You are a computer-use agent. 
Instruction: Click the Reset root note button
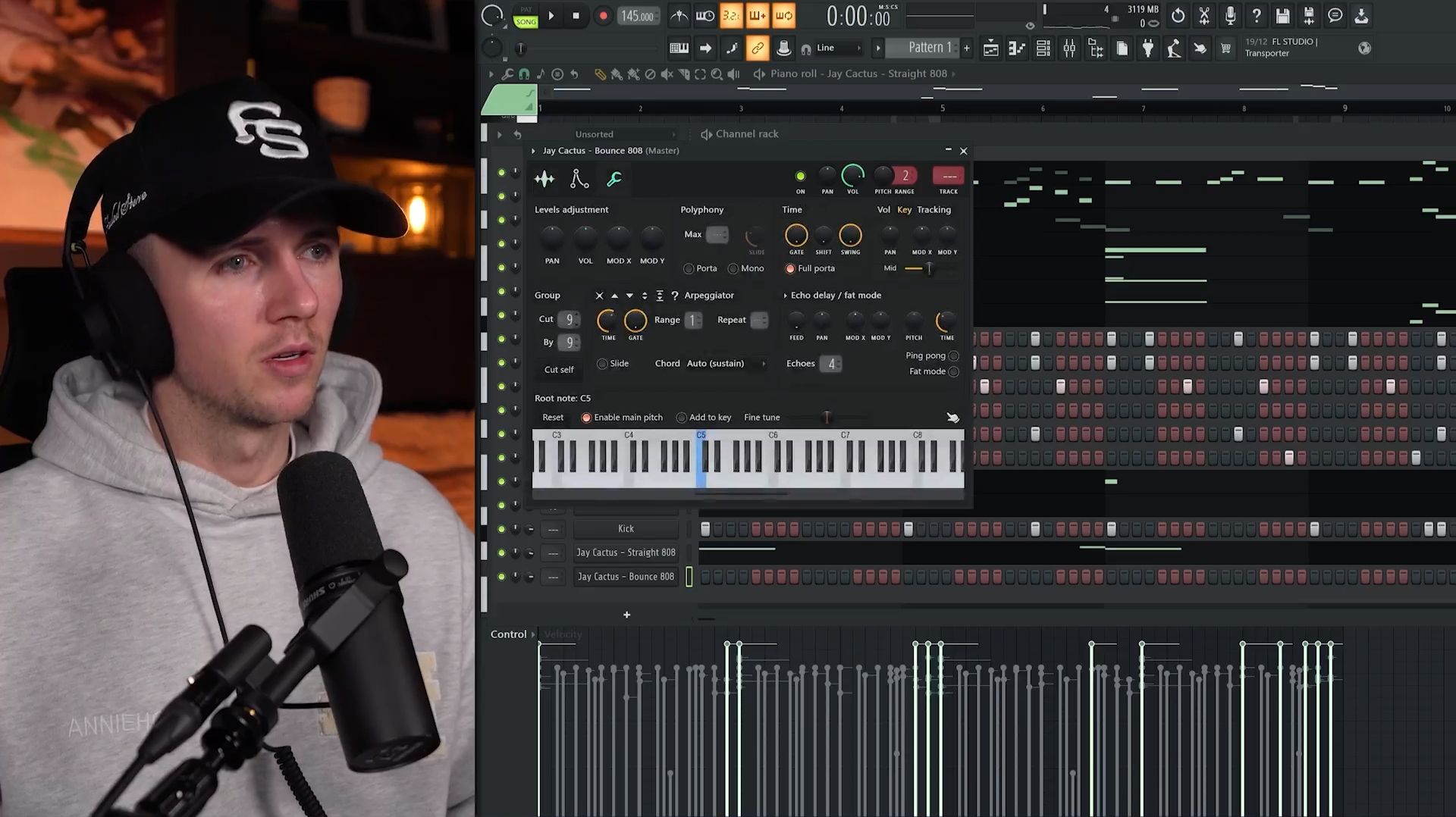(553, 418)
